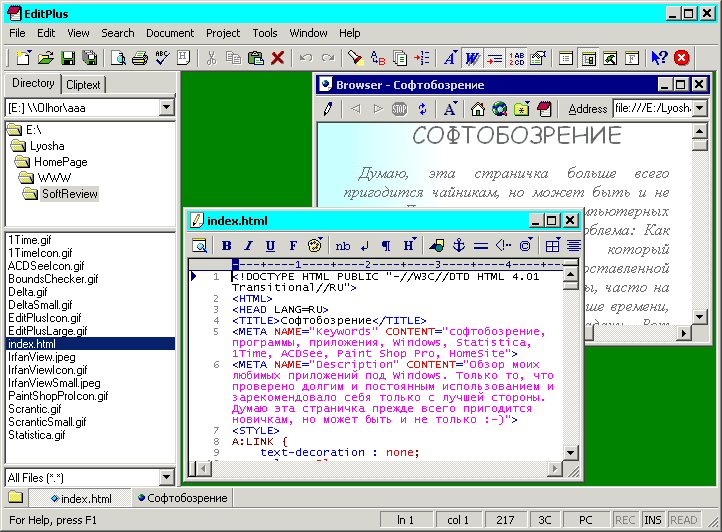The image size is (722, 532).
Task: Open Print Preview from main toolbar
Action: [x=119, y=58]
